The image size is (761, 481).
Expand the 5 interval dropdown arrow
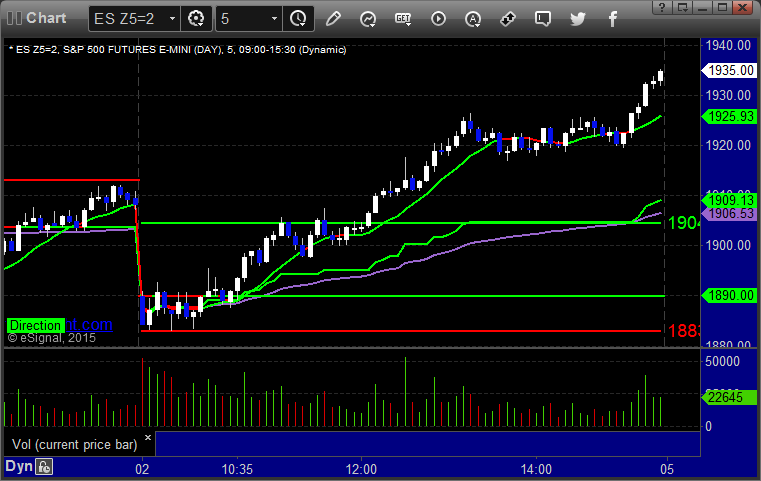coord(274,19)
